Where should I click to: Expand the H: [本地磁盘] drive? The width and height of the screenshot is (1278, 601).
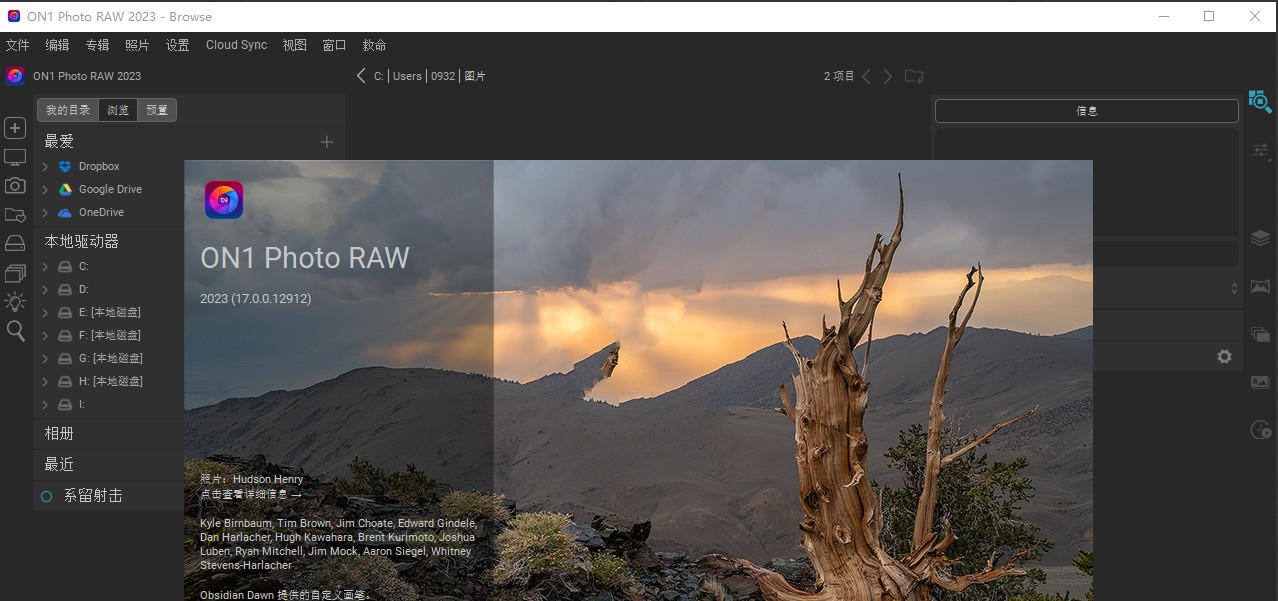click(45, 382)
